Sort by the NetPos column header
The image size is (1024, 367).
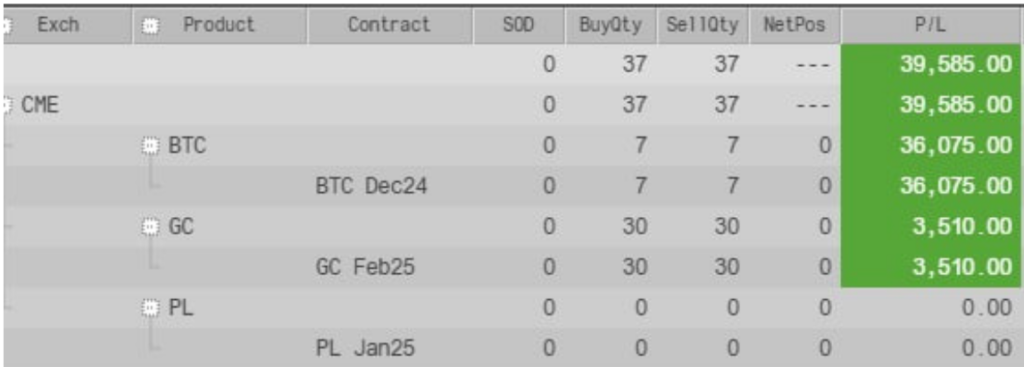795,25
